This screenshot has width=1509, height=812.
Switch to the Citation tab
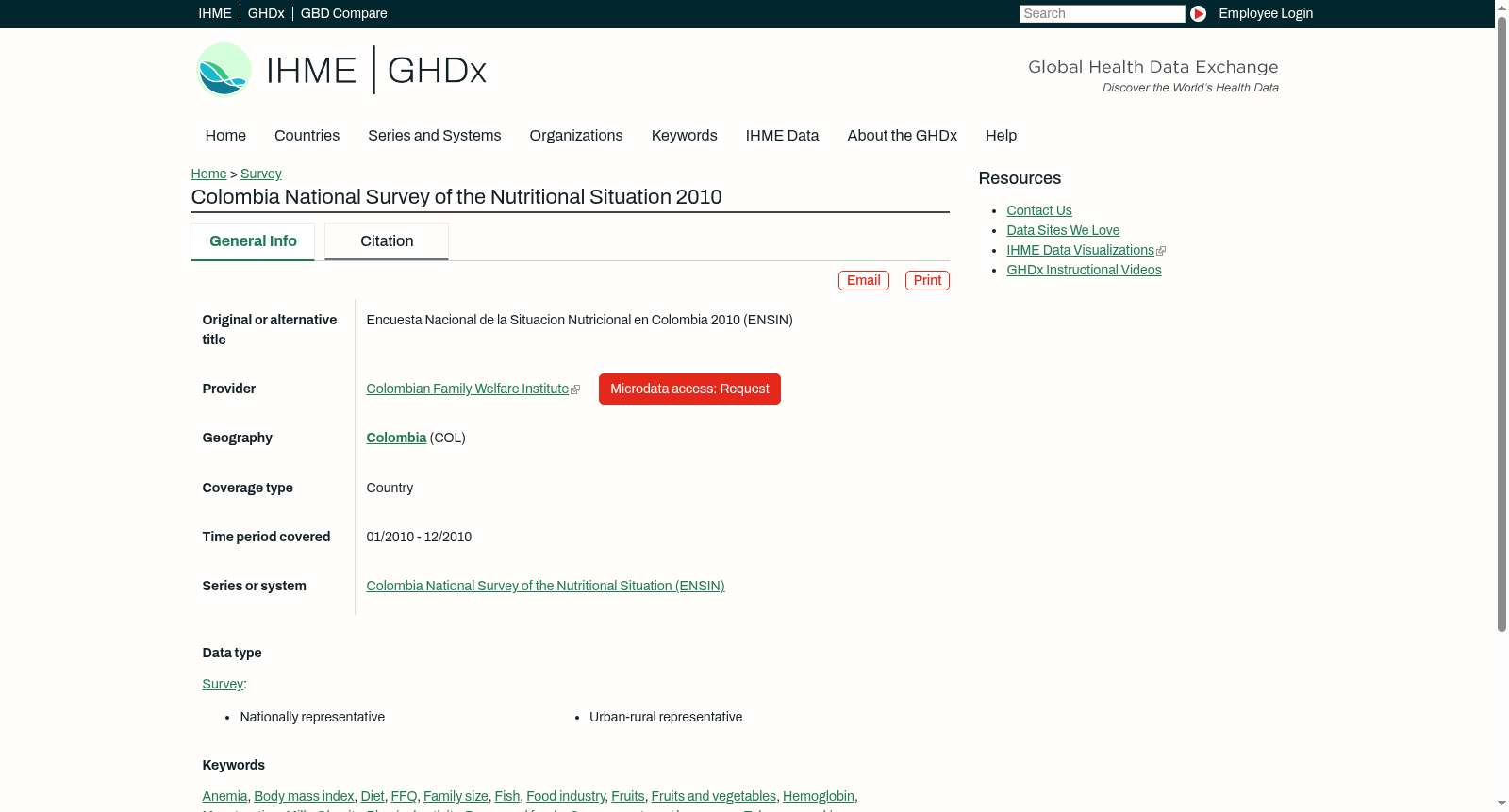click(x=387, y=241)
